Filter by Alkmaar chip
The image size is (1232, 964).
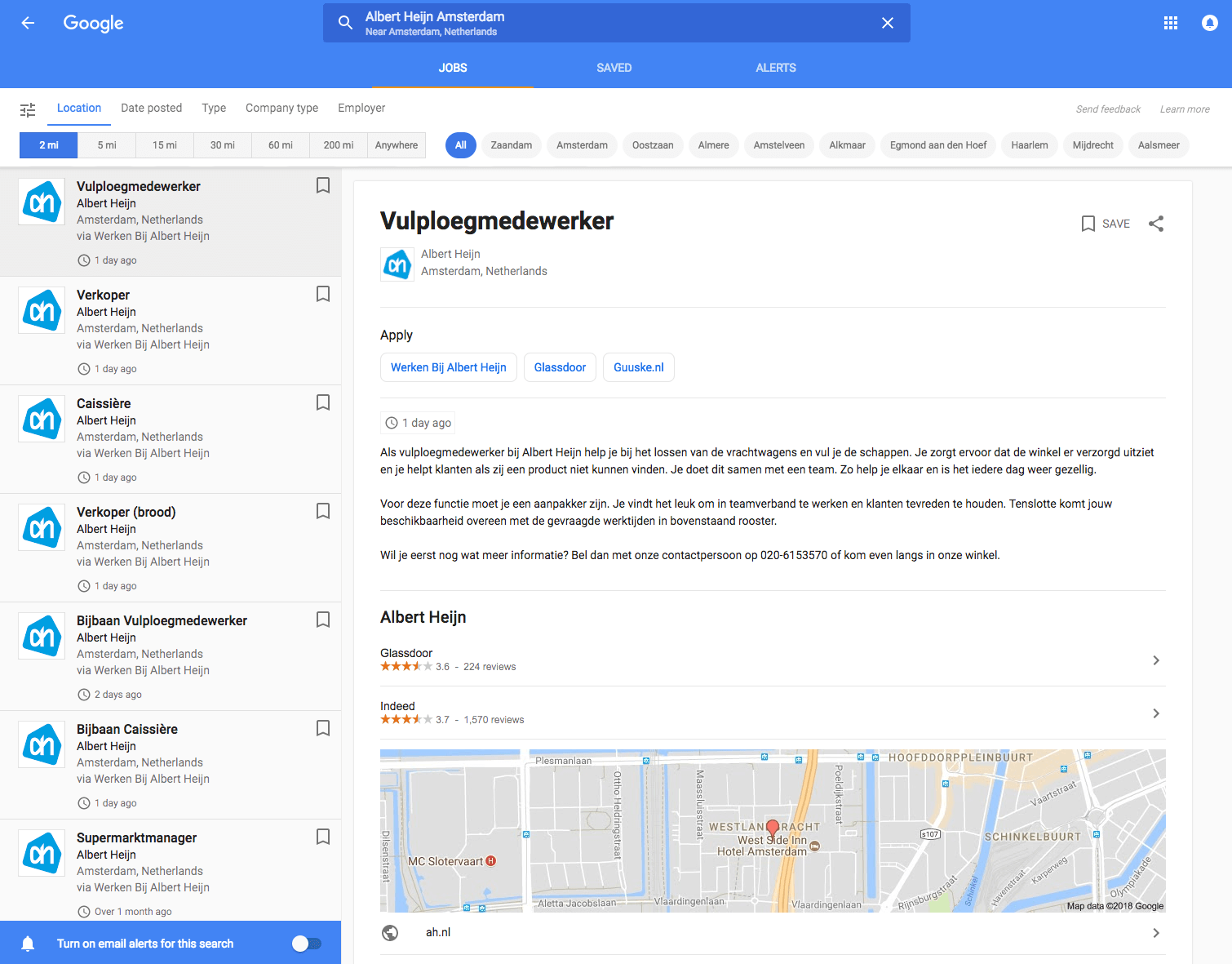848,145
